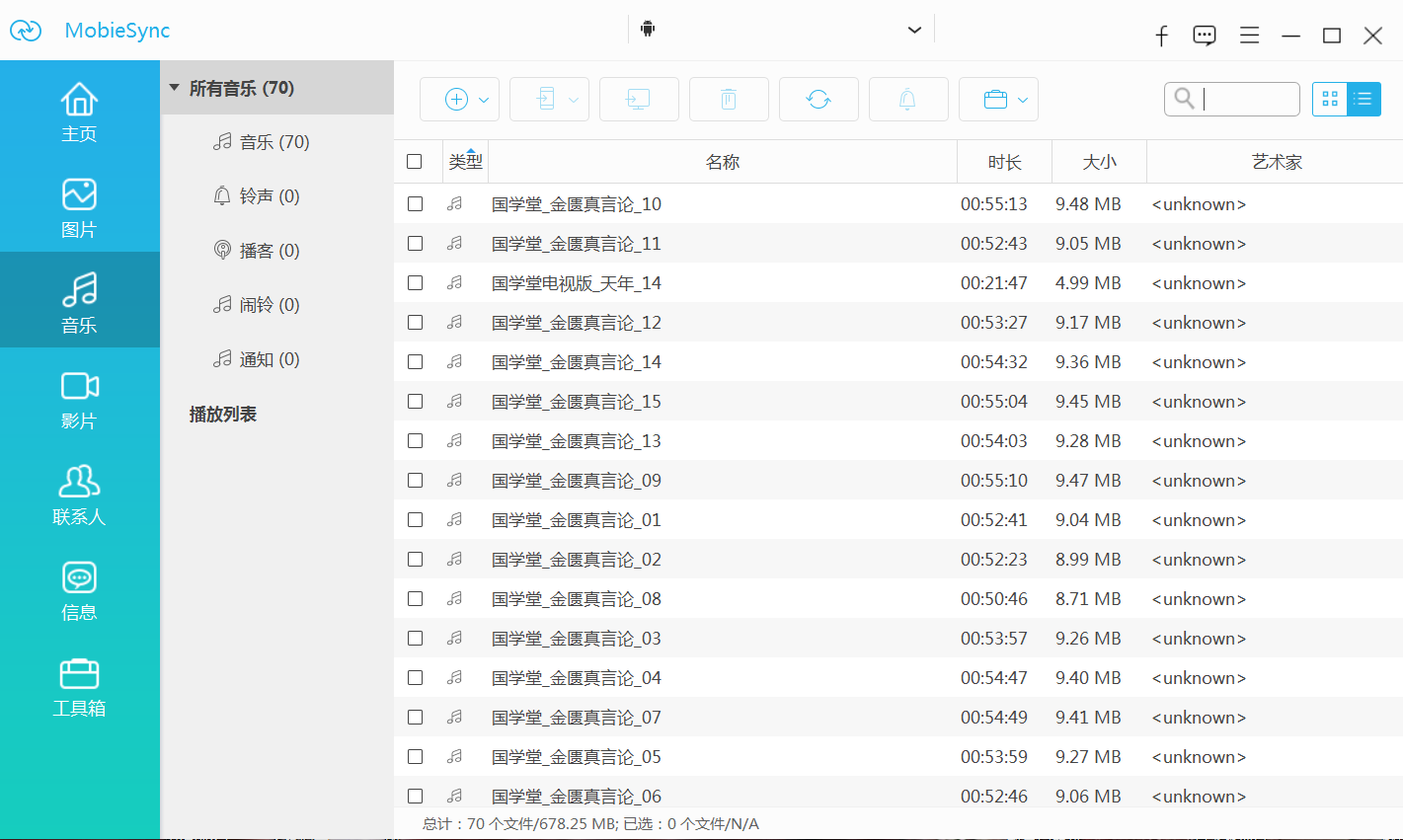The image size is (1403, 840).
Task: Switch to list view layout
Action: pos(1364,99)
